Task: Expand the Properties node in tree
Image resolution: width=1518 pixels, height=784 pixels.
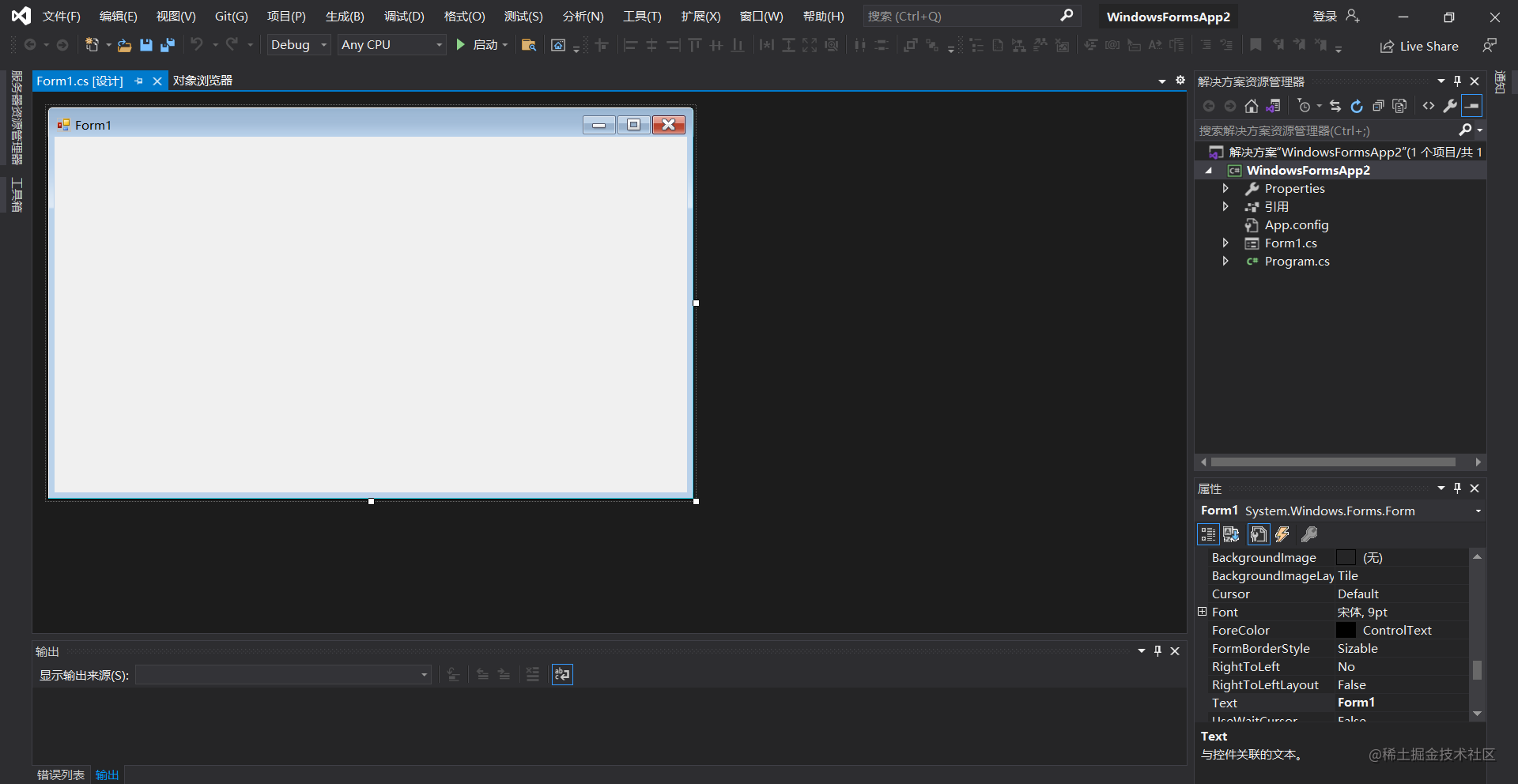Action: pos(1225,188)
